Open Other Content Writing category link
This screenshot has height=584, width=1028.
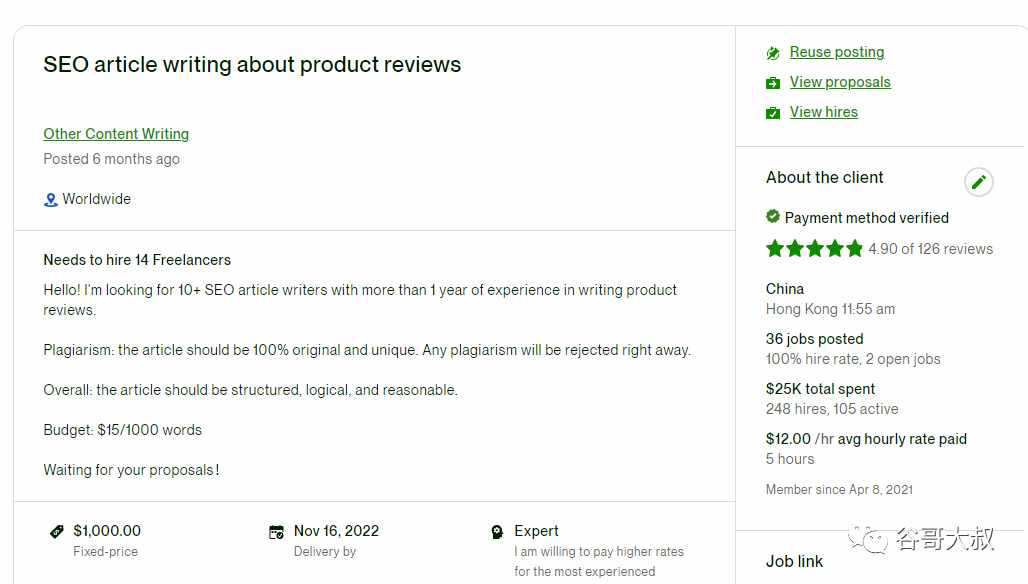pyautogui.click(x=116, y=134)
